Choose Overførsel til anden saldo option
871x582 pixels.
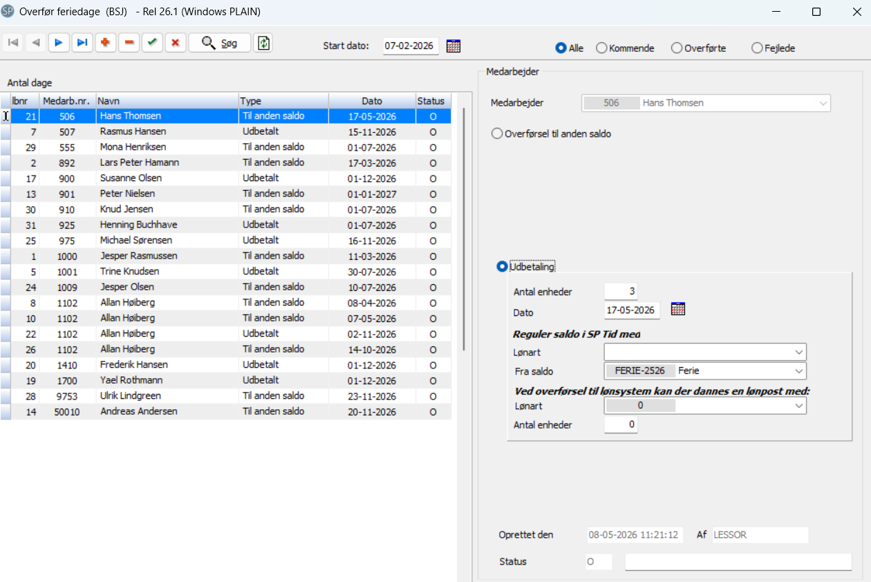(497, 134)
